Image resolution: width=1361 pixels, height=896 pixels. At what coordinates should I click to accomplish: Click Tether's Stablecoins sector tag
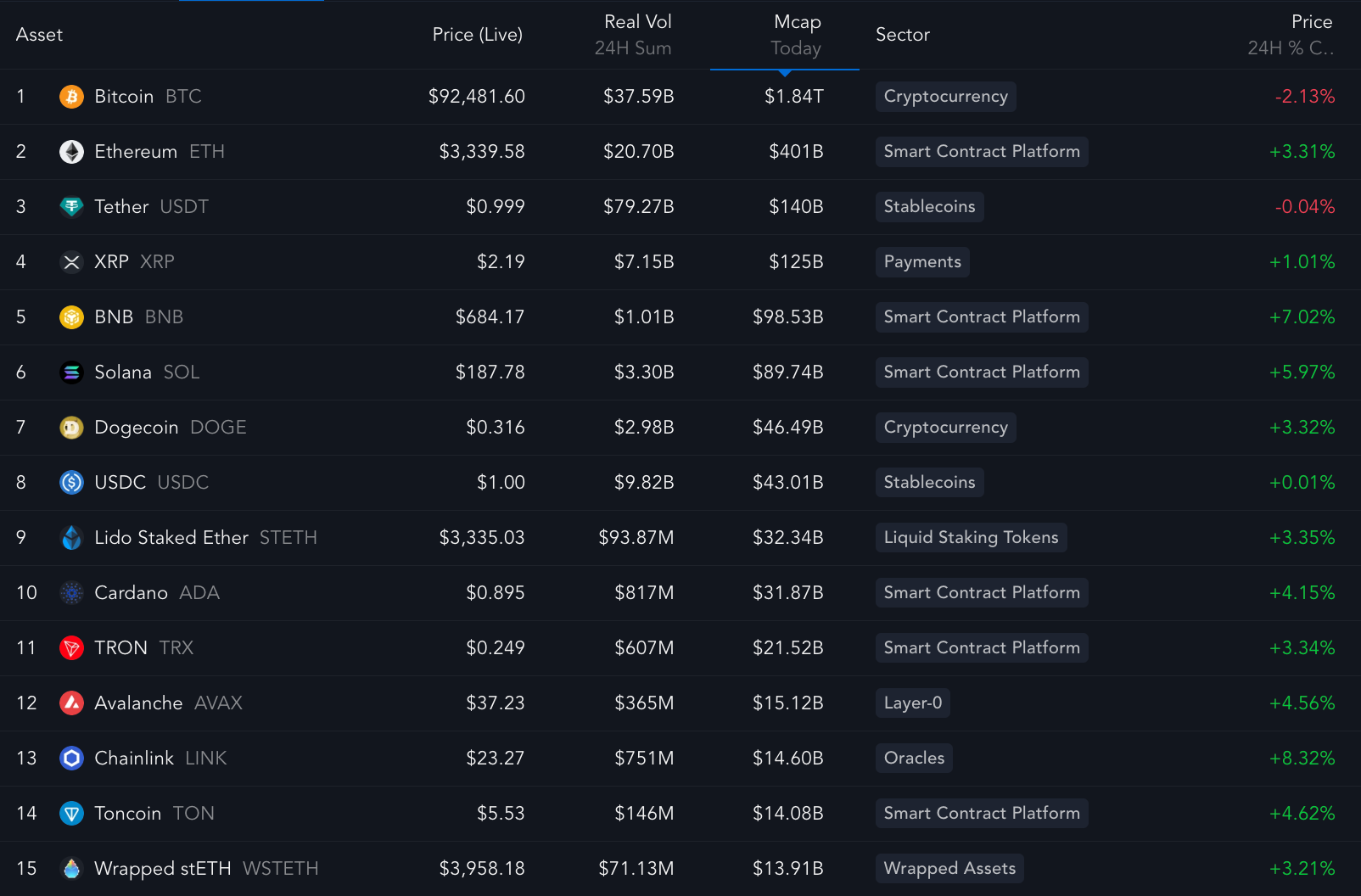click(929, 207)
